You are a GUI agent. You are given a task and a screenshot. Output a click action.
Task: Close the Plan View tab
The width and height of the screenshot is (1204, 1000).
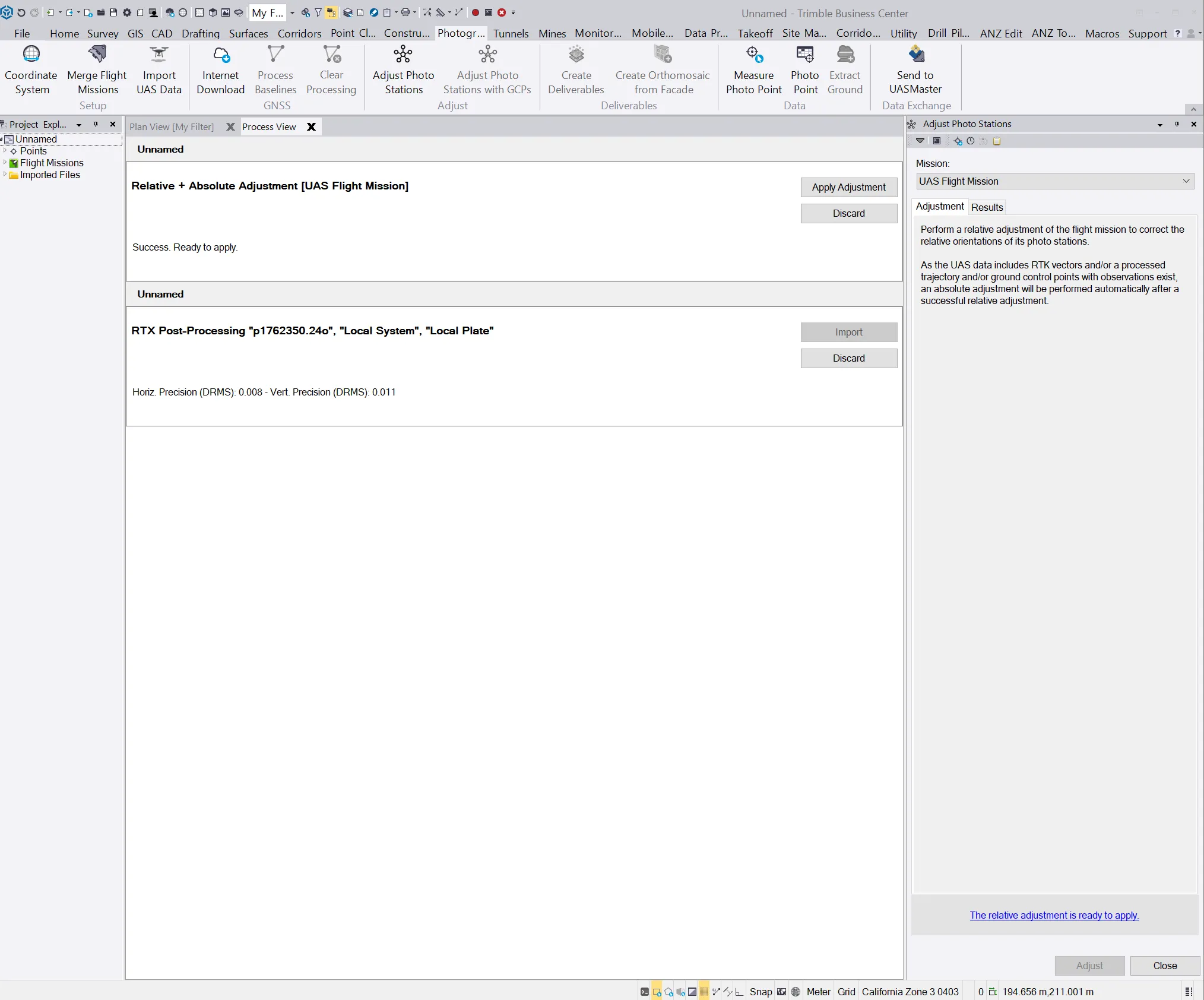[230, 127]
